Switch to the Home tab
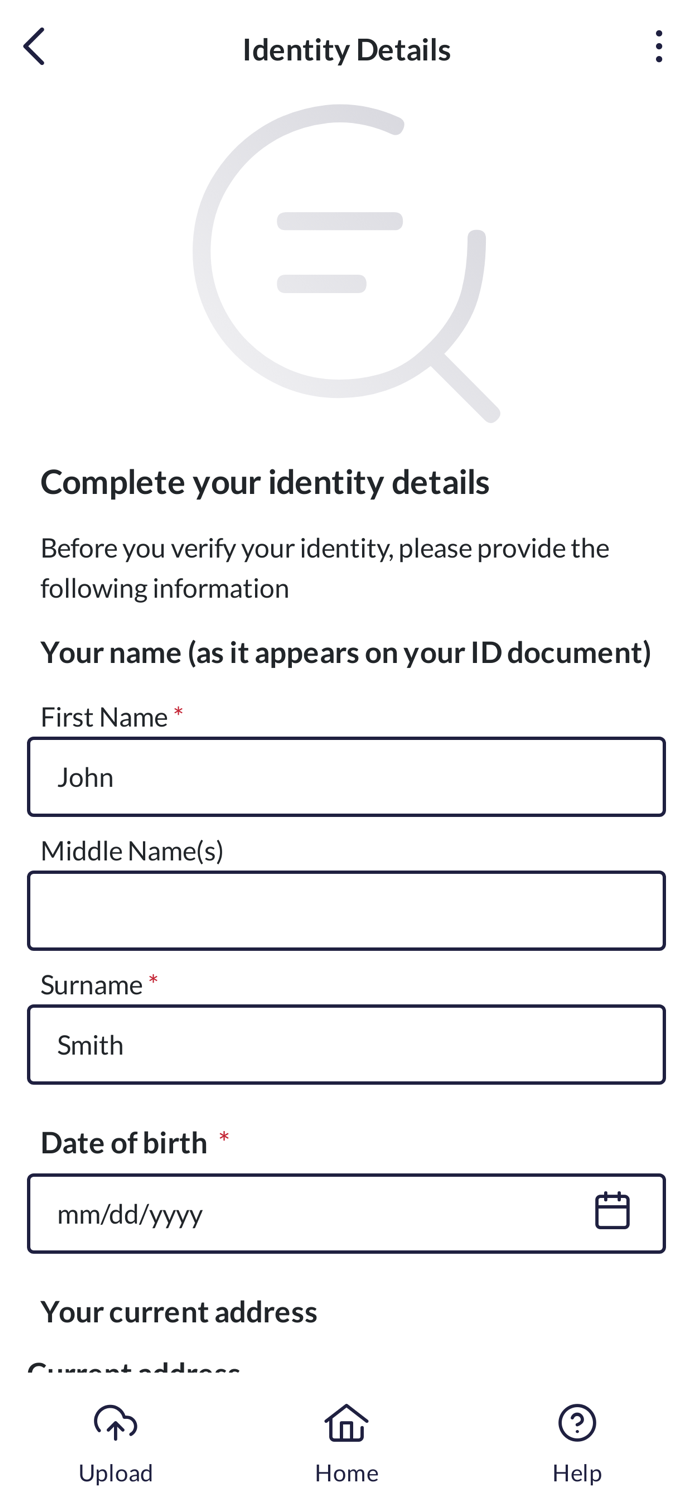Screen dimensions: 693x1500 (x=346, y=1444)
